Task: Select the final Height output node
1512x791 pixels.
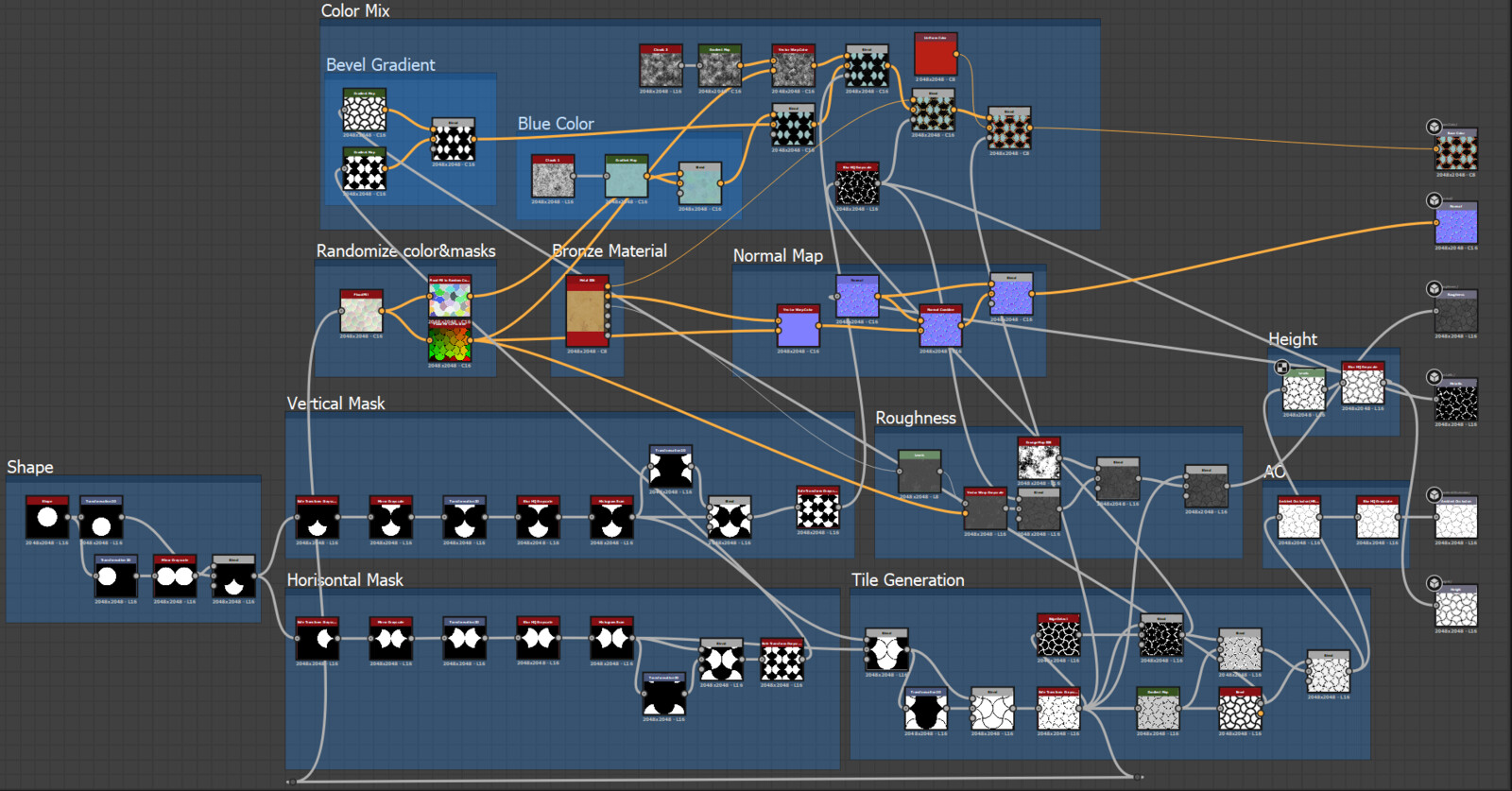Action: 1455,608
